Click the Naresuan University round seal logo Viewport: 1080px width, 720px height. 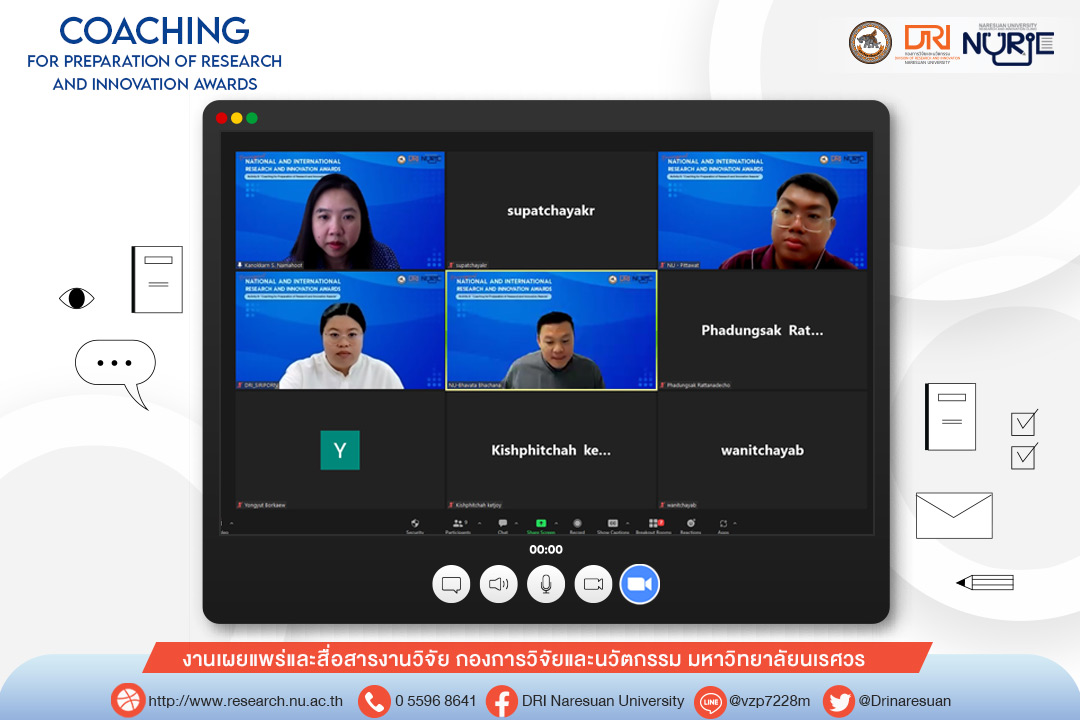870,43
